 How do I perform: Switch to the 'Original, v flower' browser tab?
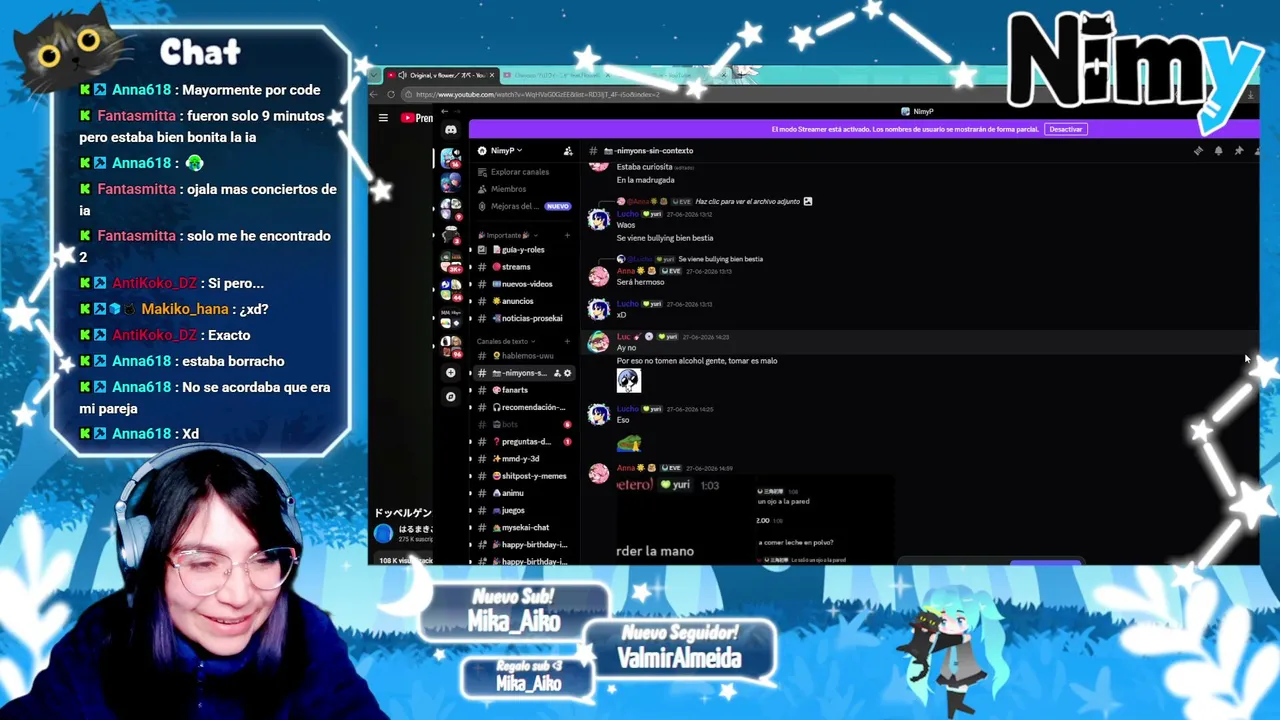(441, 75)
